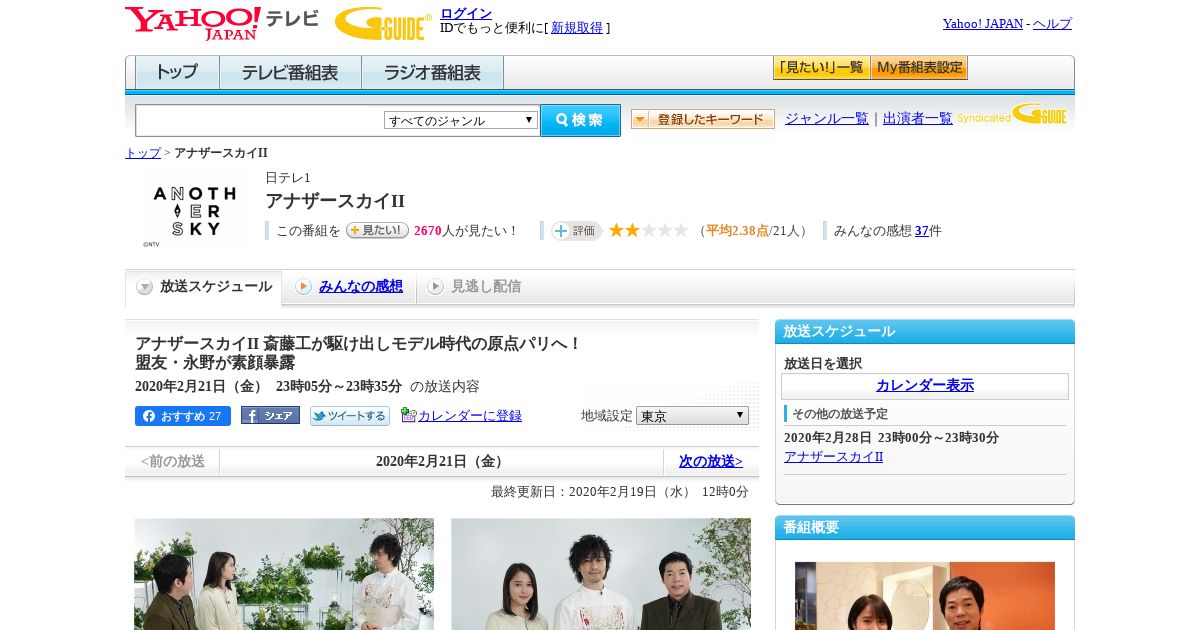The height and width of the screenshot is (630, 1200).
Task: Click the 2670人が見たい！ count text
Action: (x=467, y=231)
